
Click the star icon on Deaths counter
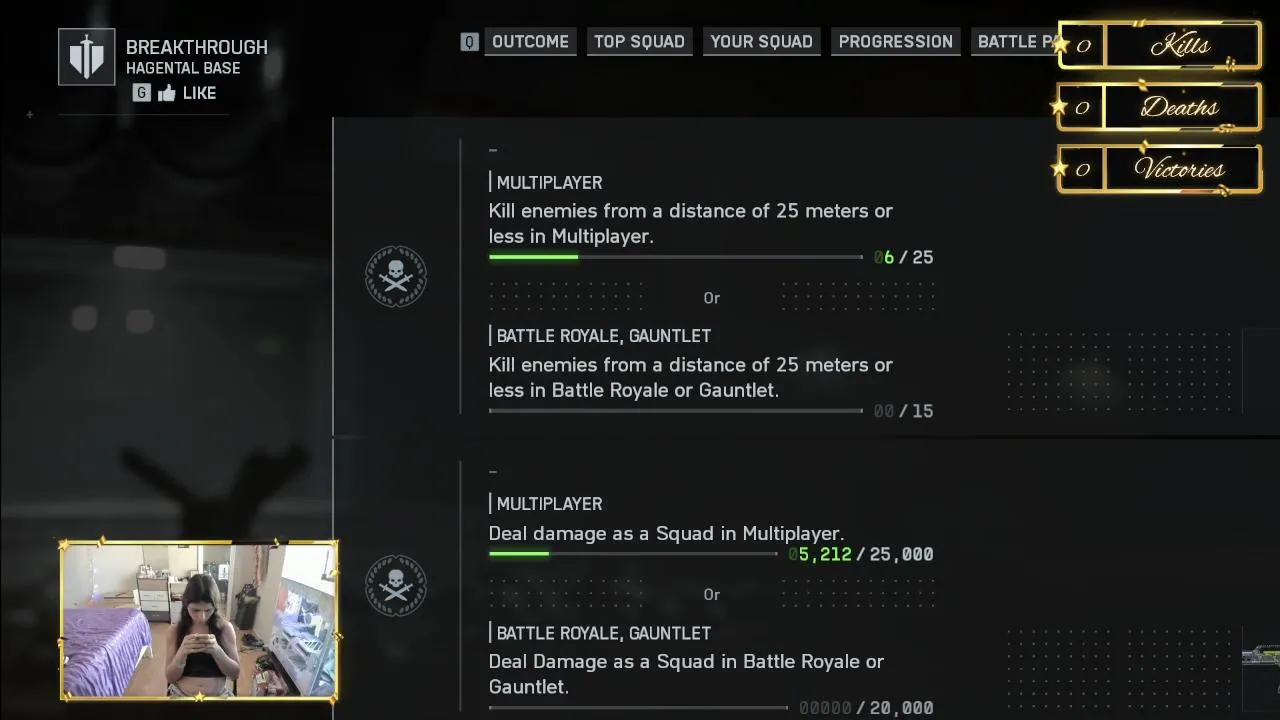click(x=1060, y=107)
